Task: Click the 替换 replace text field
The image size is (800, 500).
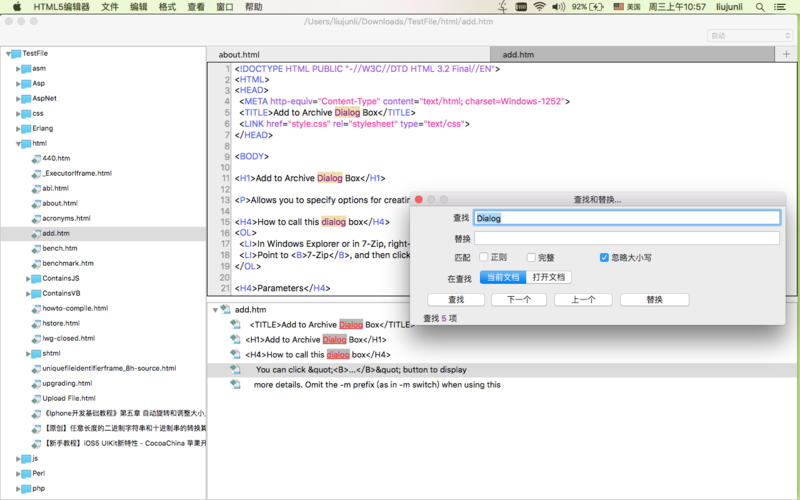Action: click(626, 239)
